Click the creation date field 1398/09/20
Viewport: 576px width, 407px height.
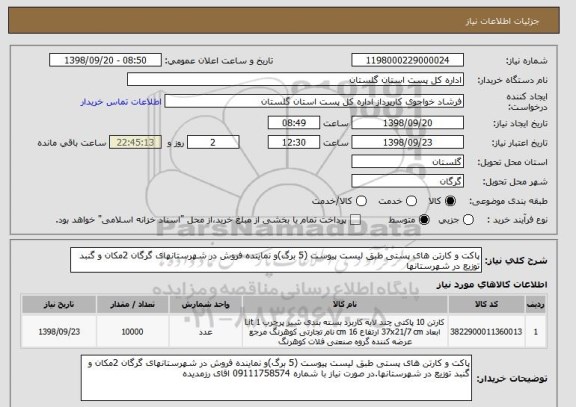[x=407, y=123]
